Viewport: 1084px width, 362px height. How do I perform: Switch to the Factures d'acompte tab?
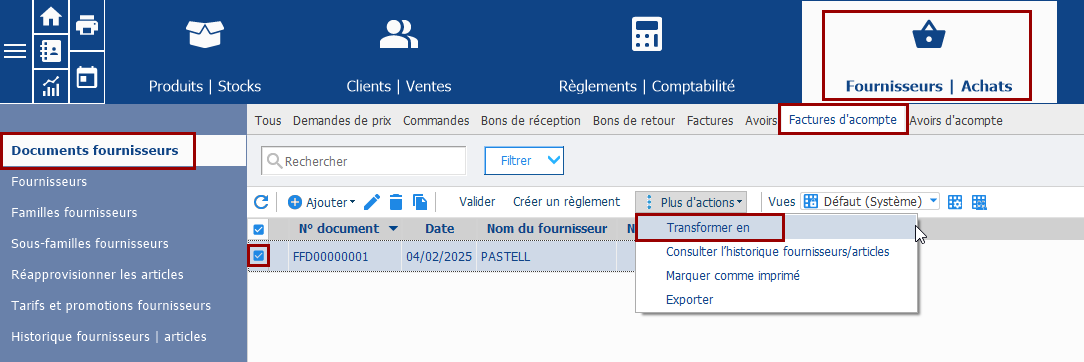coord(843,120)
